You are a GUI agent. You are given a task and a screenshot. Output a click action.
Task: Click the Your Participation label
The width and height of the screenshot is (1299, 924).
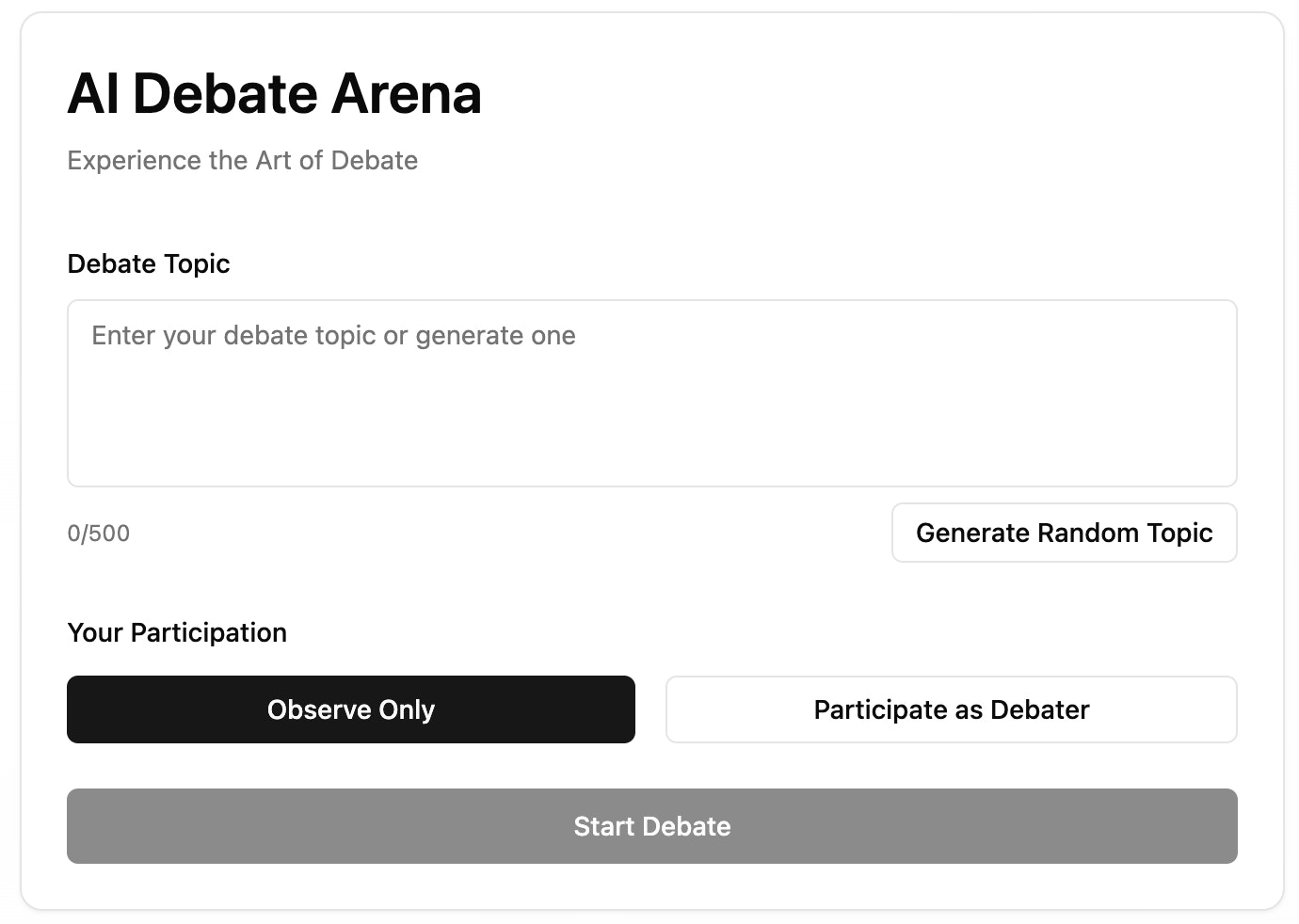click(176, 632)
